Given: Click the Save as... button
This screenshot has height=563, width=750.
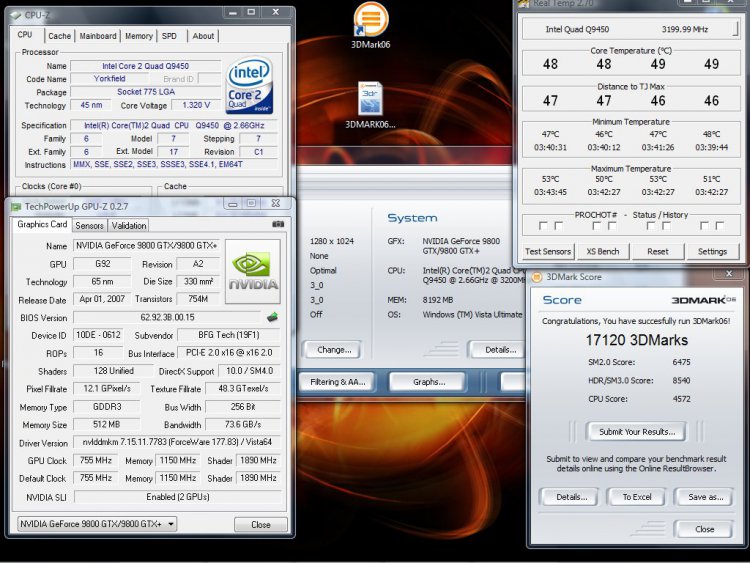Looking at the screenshot, I should coord(705,497).
